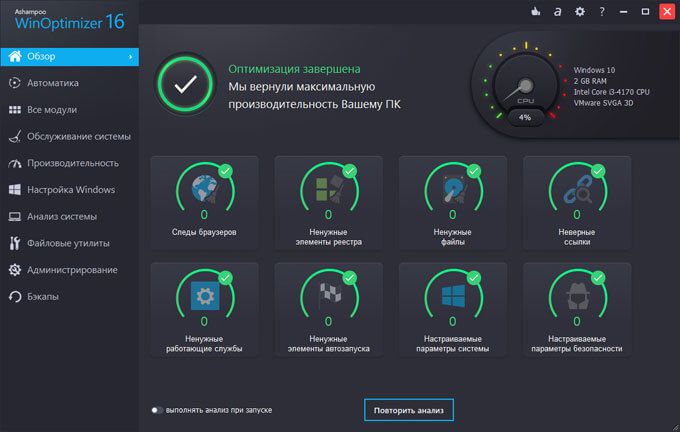Viewport: 680px width, 432px height.
Task: Click the Следы браузеров label
Action: tap(204, 232)
